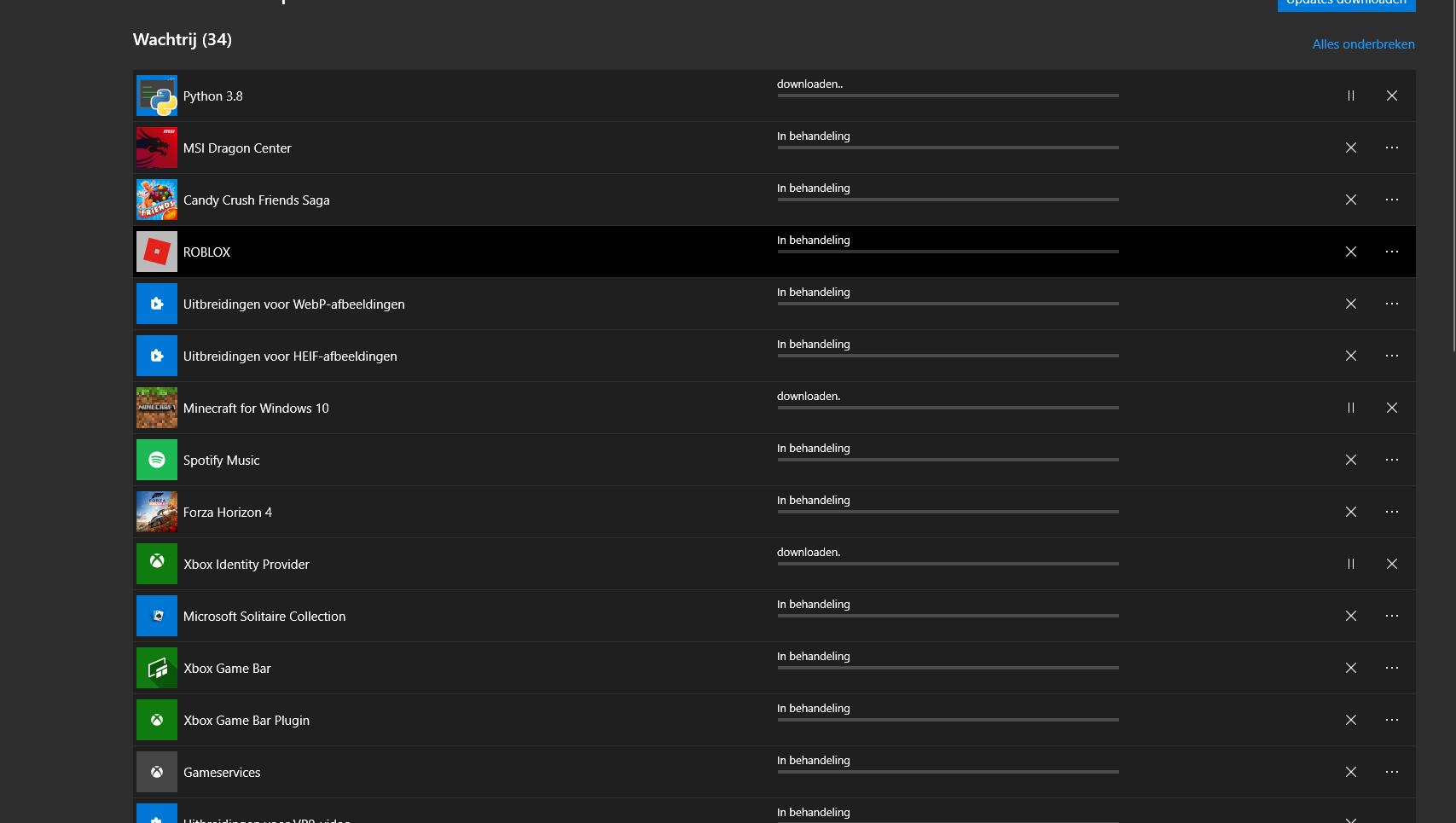Screen dimensions: 1456x823
Task: Open more options for MSI Dragon Center
Action: click(x=1392, y=148)
